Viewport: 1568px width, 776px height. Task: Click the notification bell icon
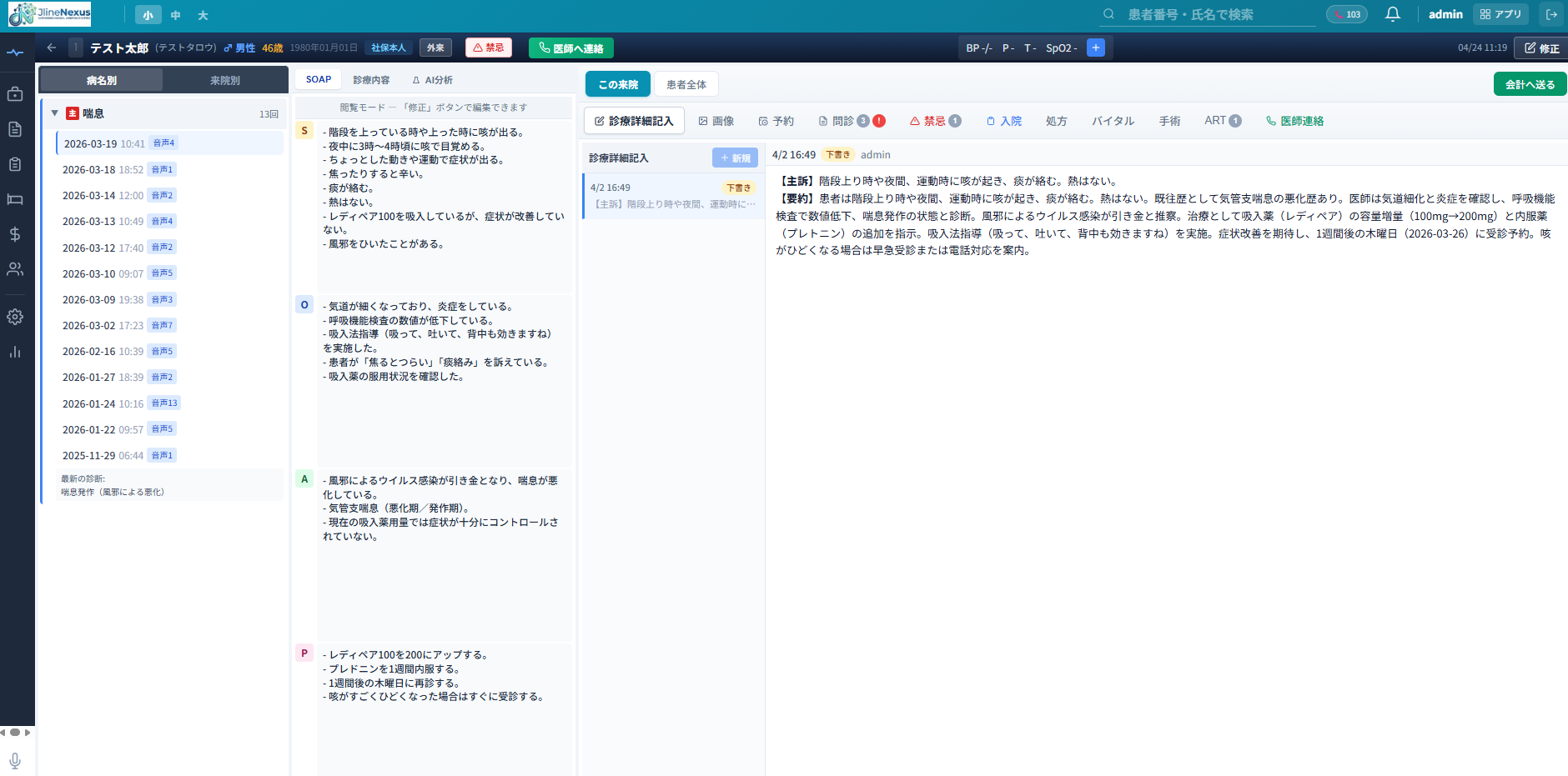pos(1393,14)
